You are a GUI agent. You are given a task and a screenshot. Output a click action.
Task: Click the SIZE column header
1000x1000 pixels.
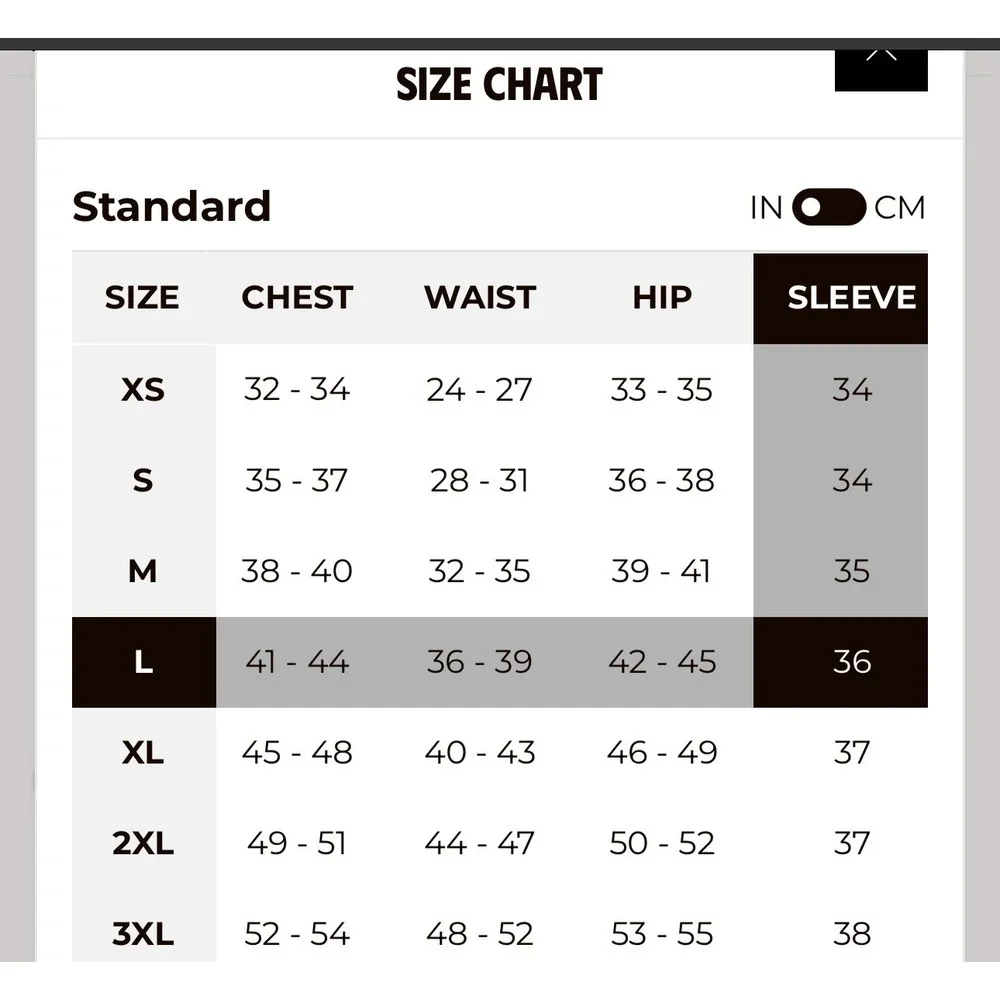coord(142,298)
